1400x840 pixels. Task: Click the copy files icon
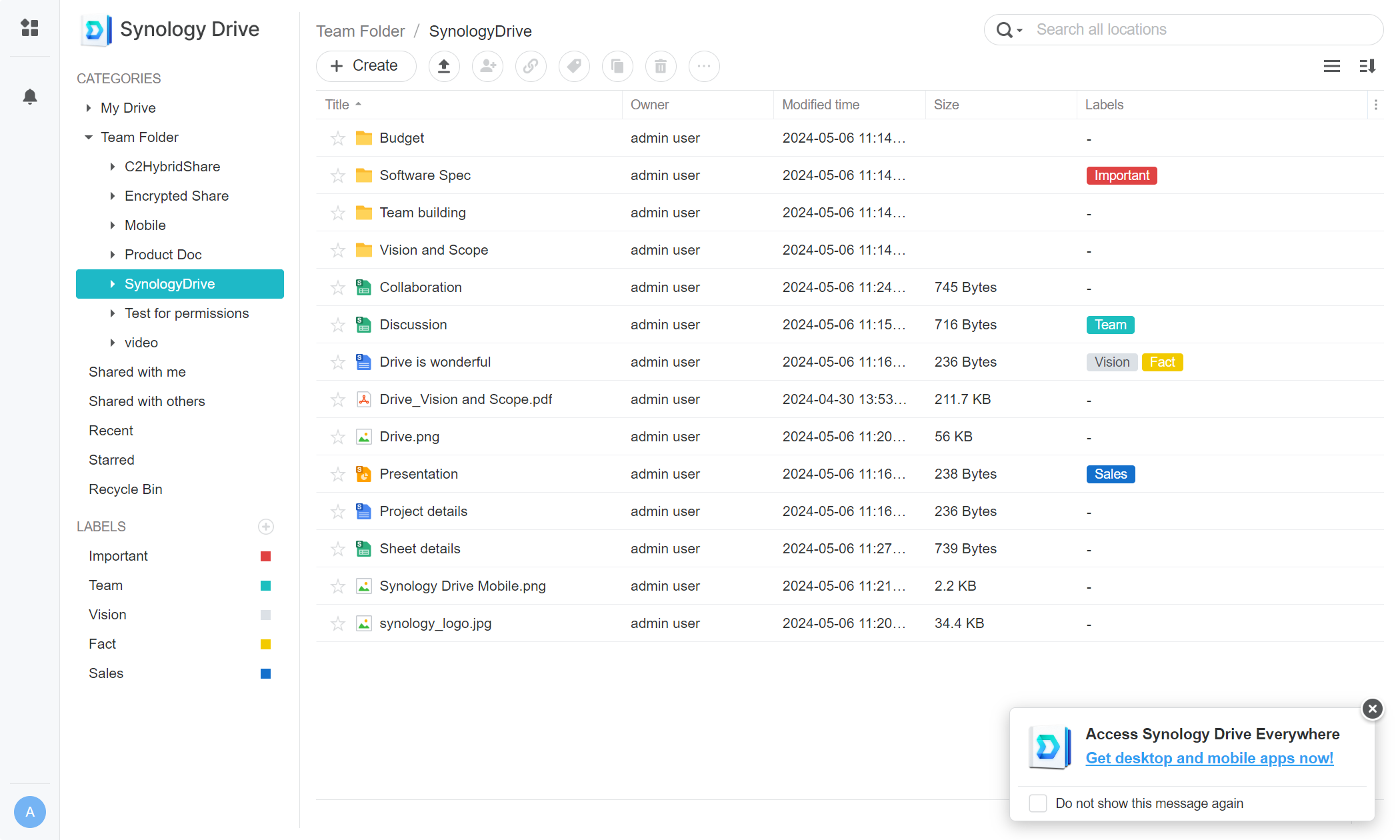(x=617, y=66)
